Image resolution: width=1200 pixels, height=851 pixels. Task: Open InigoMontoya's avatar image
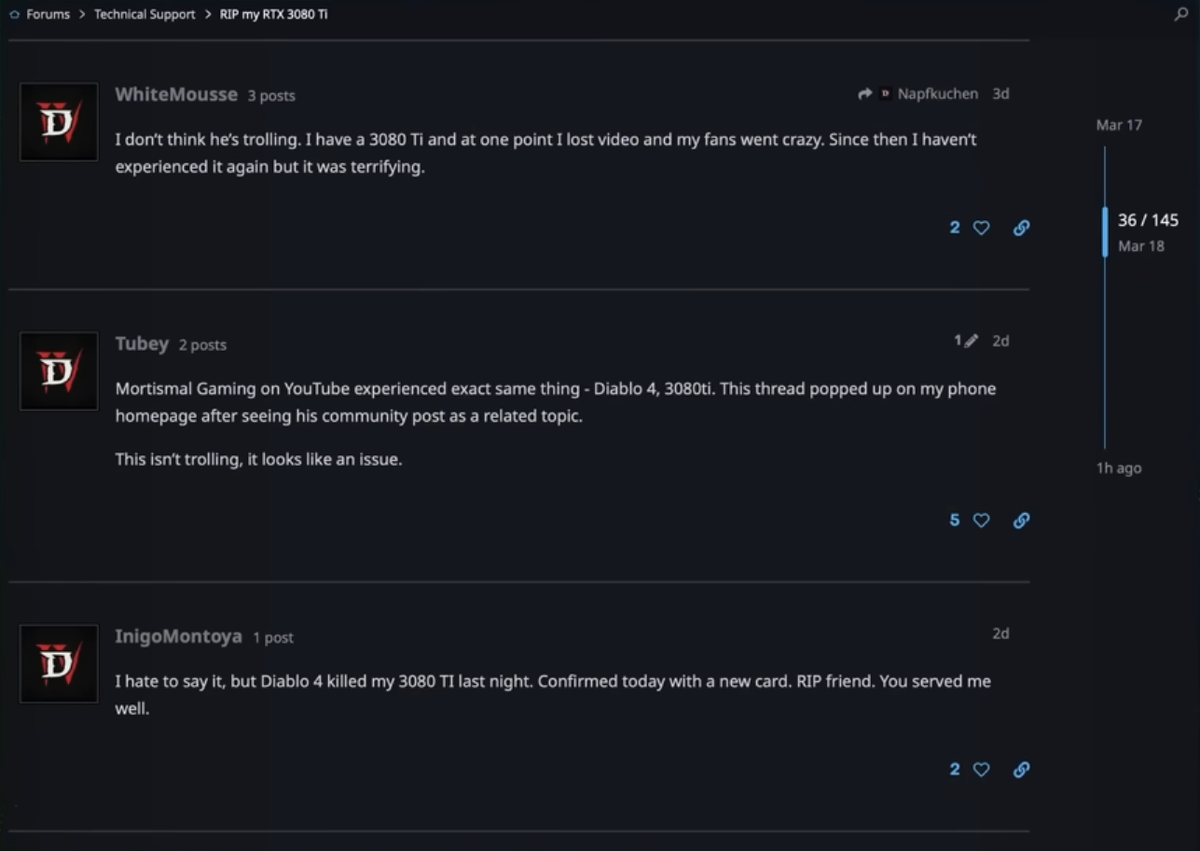tap(59, 664)
